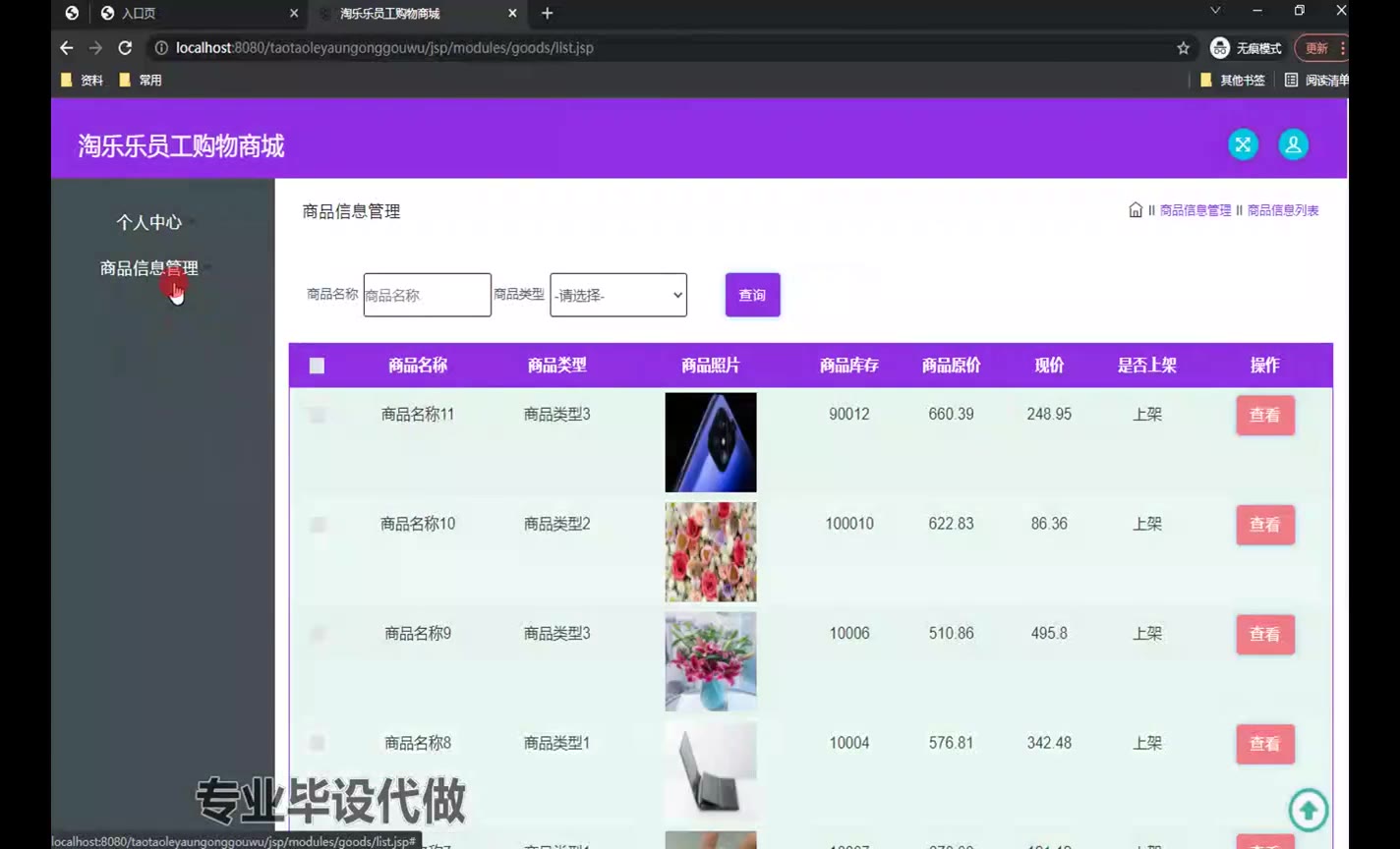Viewport: 1400px width, 849px height.
Task: Open the 常用 bookmarks folder
Action: coord(140,81)
